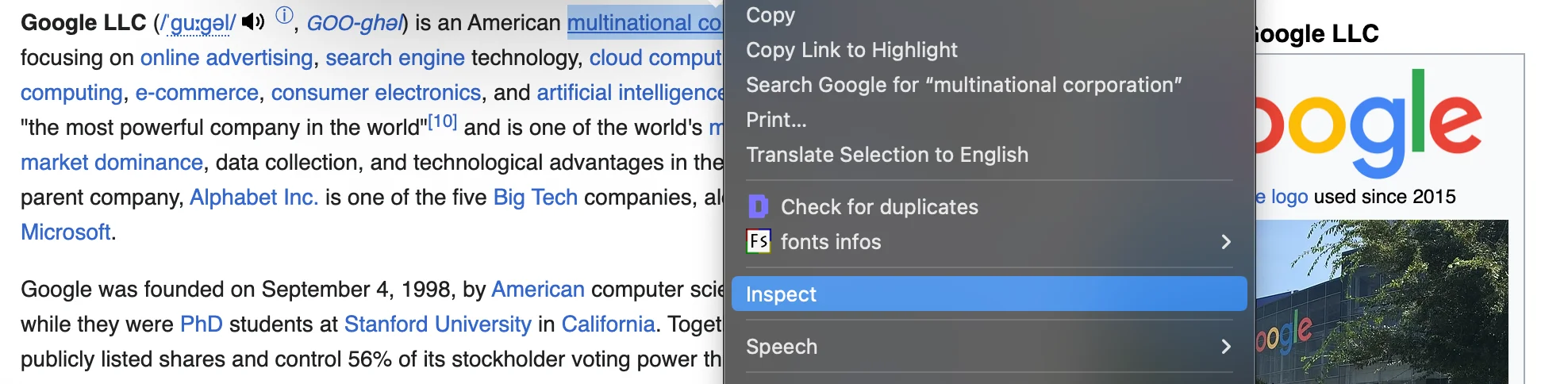
Task: Expand the fonts infos submenu arrow
Action: pyautogui.click(x=1226, y=242)
